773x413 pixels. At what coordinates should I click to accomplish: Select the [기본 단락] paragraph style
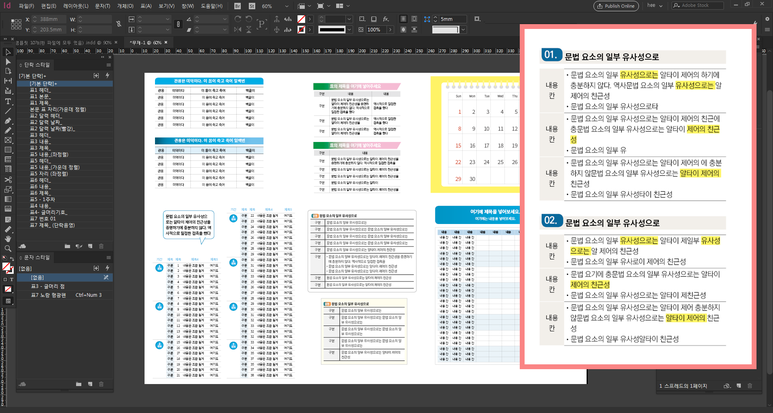click(65, 84)
